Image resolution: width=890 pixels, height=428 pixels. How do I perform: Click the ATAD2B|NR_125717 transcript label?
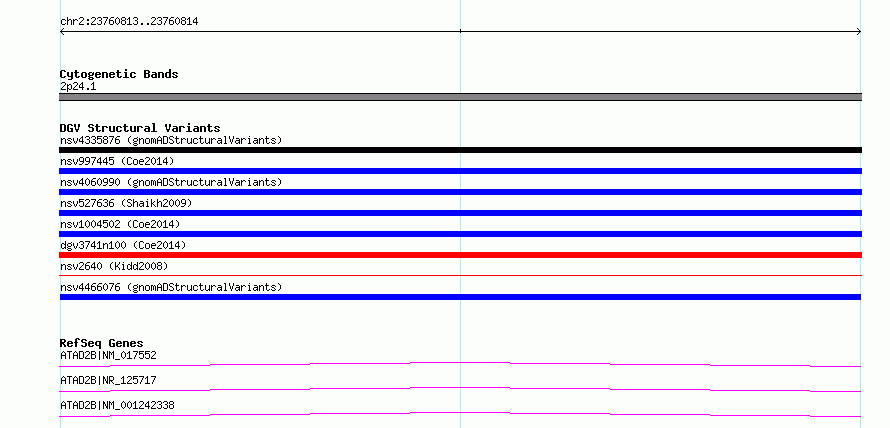coord(108,380)
